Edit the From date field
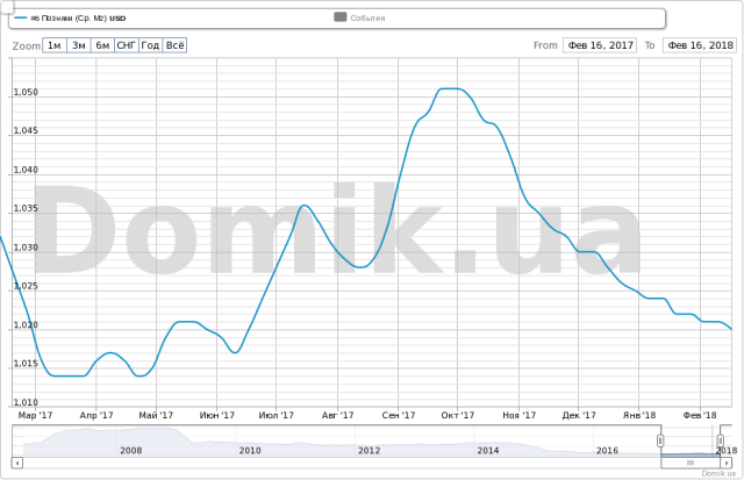744x480 pixels. [600, 46]
